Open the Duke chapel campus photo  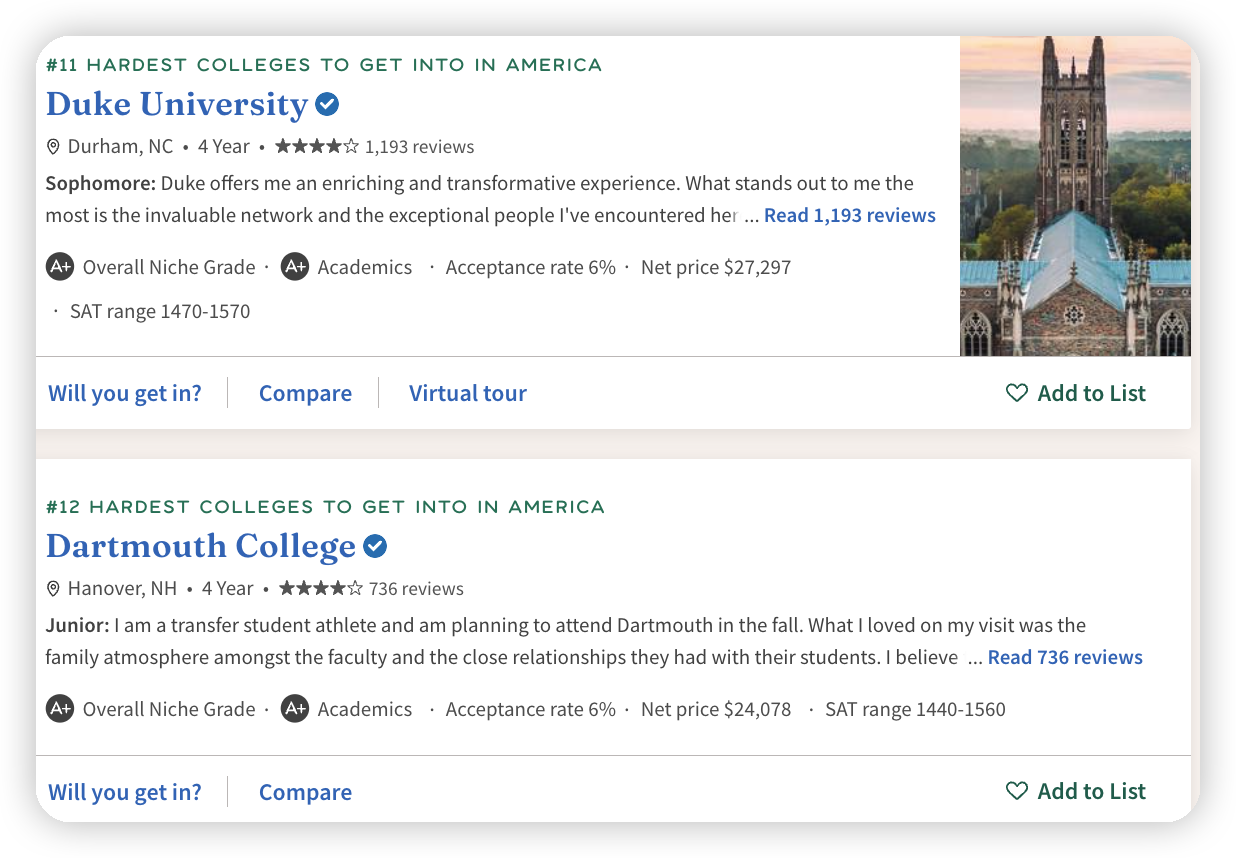[1075, 196]
